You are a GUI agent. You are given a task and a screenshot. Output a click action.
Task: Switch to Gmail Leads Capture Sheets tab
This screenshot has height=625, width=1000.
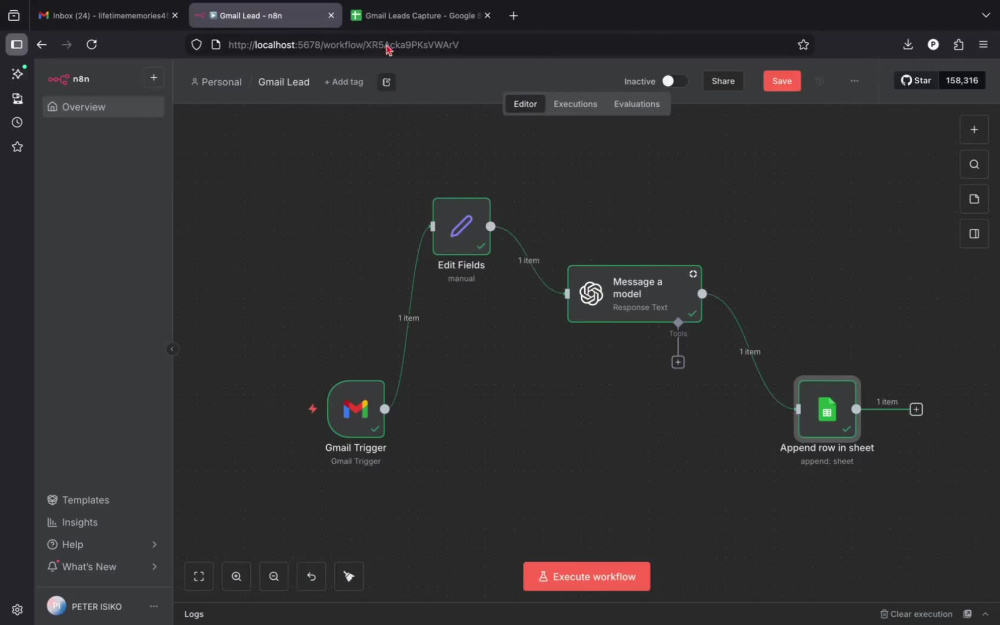pyautogui.click(x=421, y=15)
